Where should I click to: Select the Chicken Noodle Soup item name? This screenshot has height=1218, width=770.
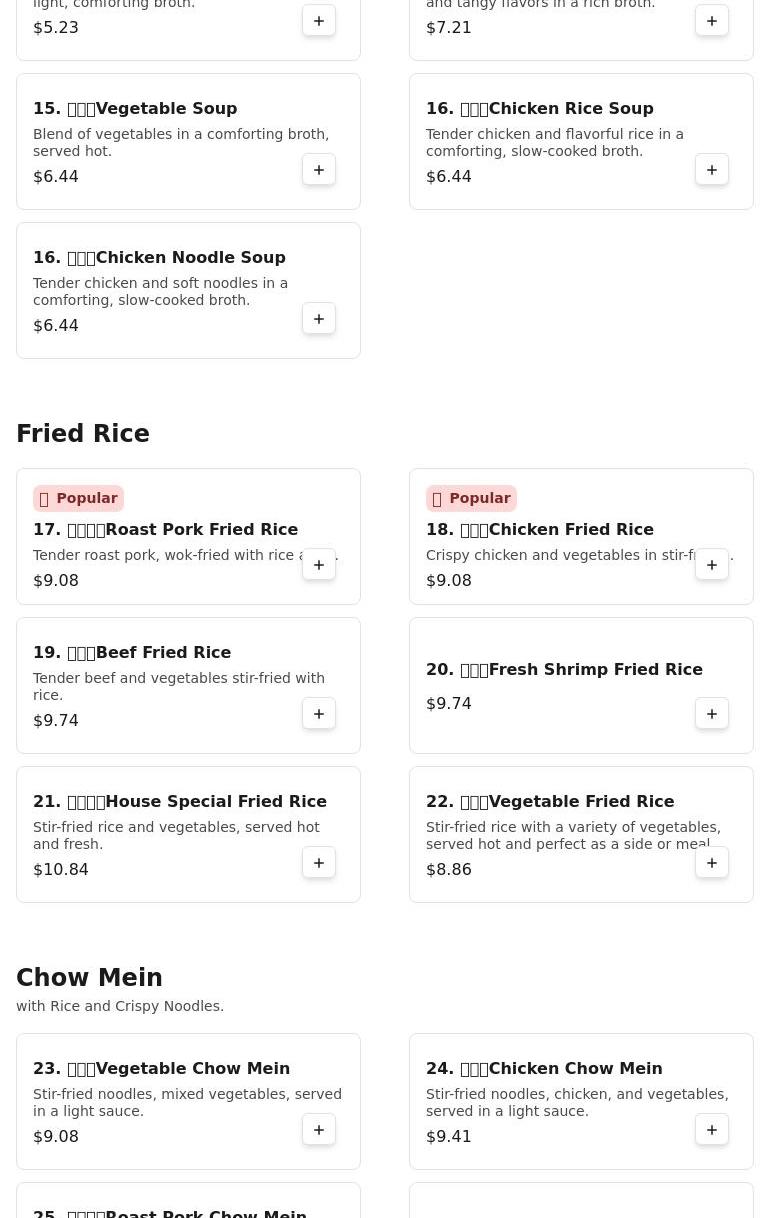[x=159, y=258]
